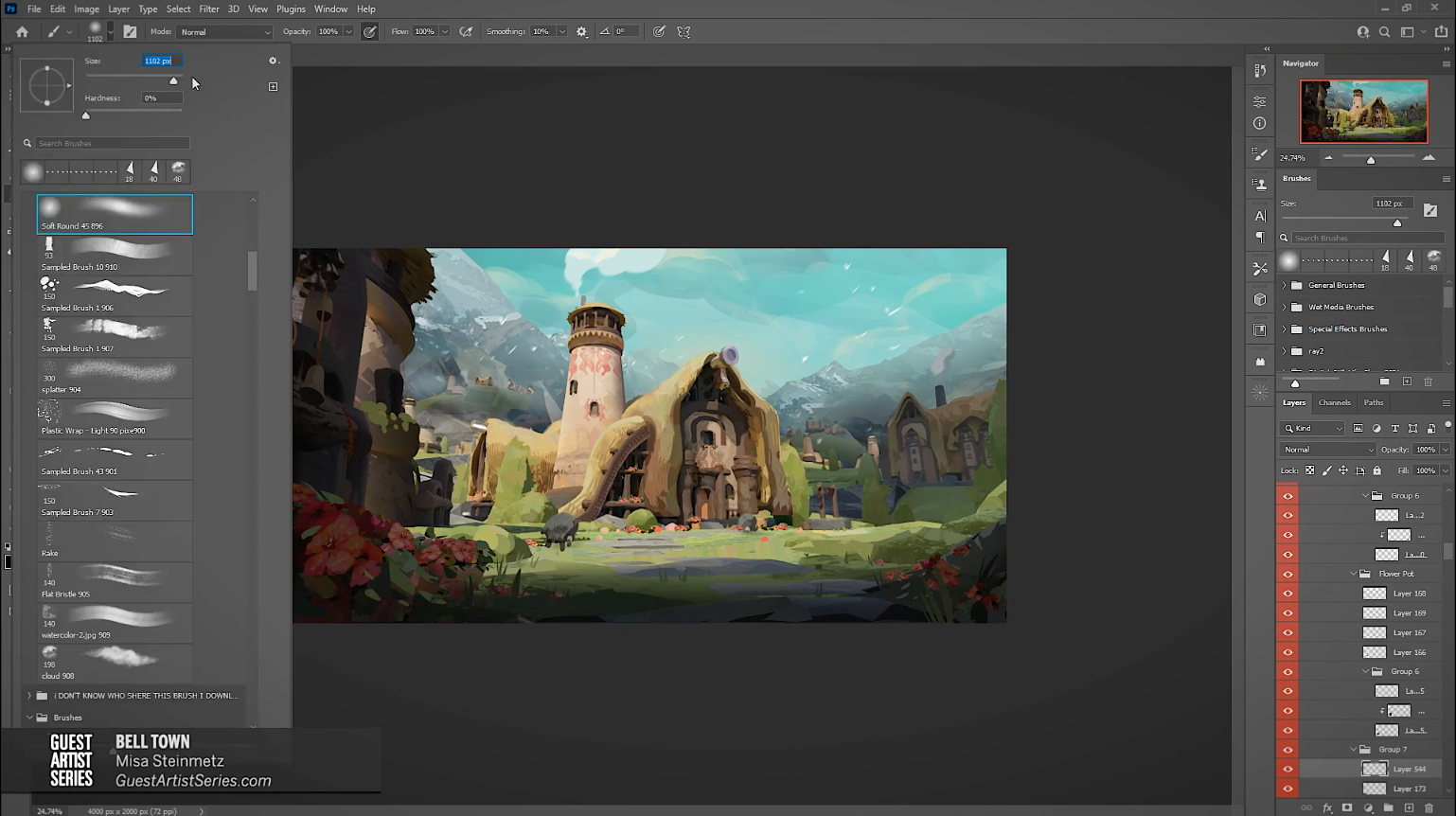Open Flow value dropdown arrow
The width and height of the screenshot is (1456, 816).
tap(444, 32)
